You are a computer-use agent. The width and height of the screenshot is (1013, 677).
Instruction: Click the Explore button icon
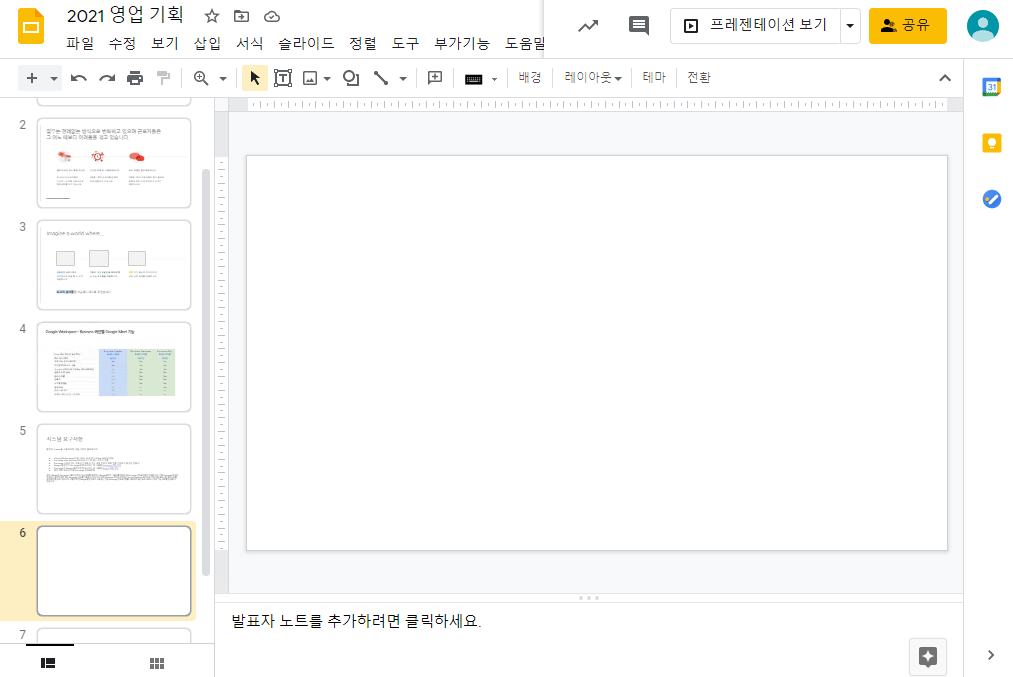(x=928, y=657)
